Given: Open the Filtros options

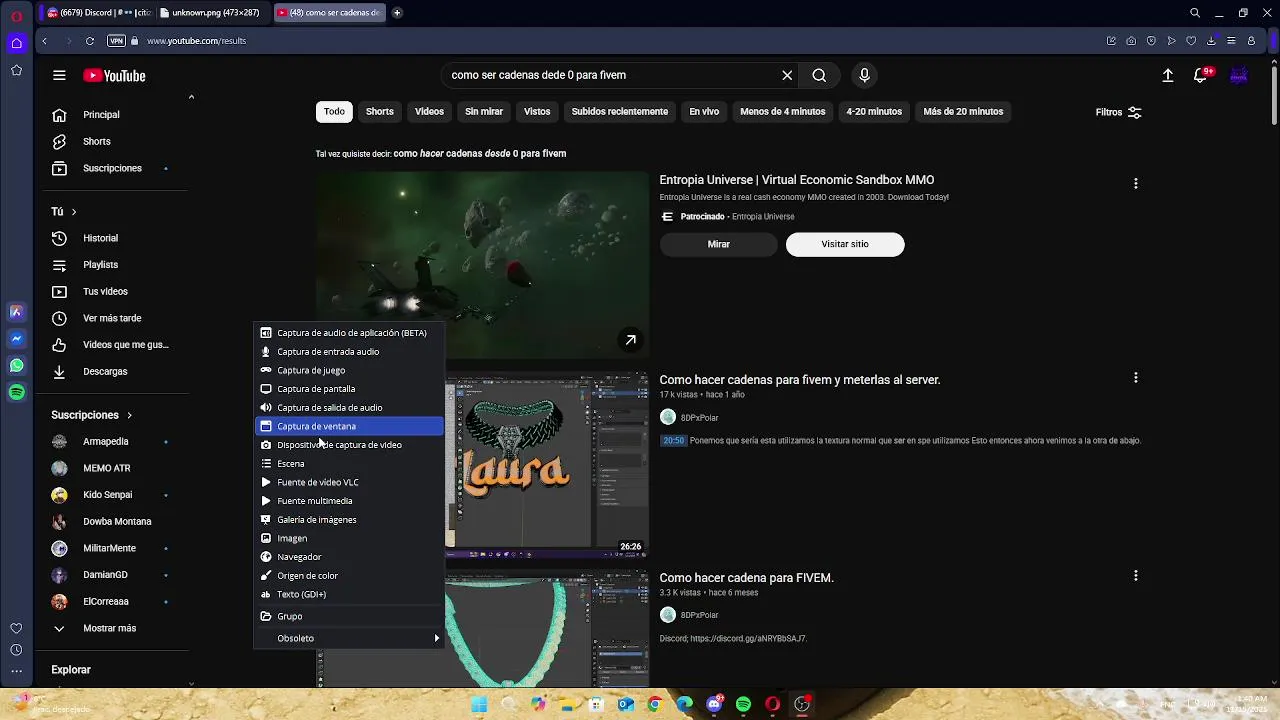Looking at the screenshot, I should pyautogui.click(x=1118, y=112).
